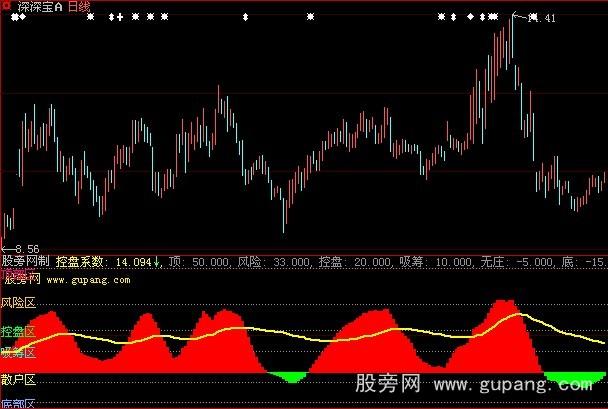The height and width of the screenshot is (409, 608).
Task: Click the 底部区 zone label
Action: pyautogui.click(x=18, y=404)
